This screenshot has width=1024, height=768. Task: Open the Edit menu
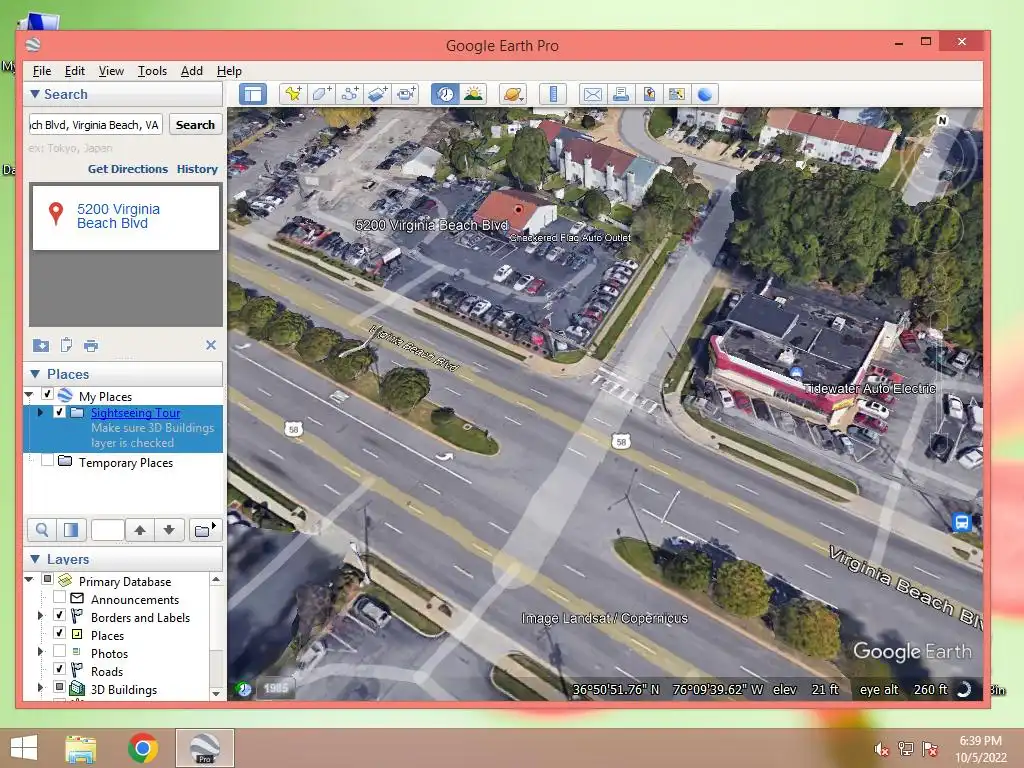point(74,71)
